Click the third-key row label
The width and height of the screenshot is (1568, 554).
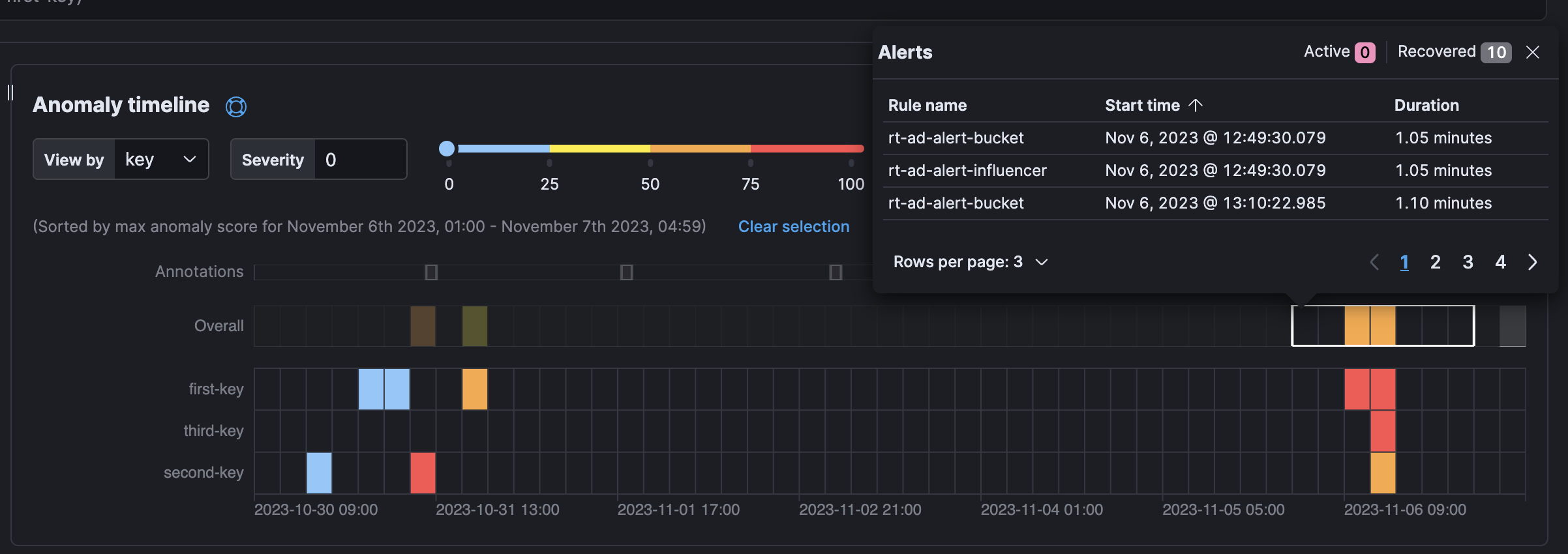(213, 431)
